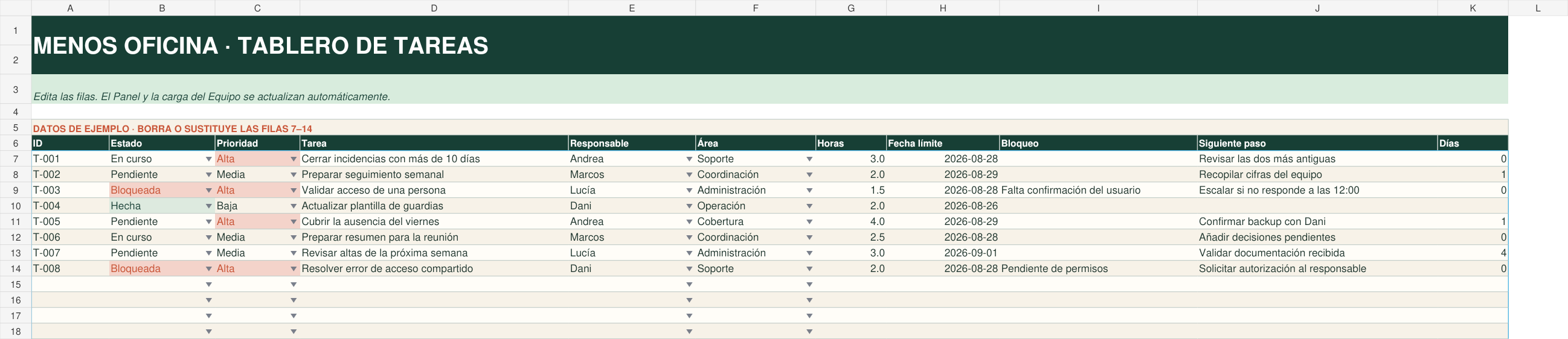Open Prioridad dropdown in empty row 16
The height and width of the screenshot is (339, 1568).
[x=294, y=301]
